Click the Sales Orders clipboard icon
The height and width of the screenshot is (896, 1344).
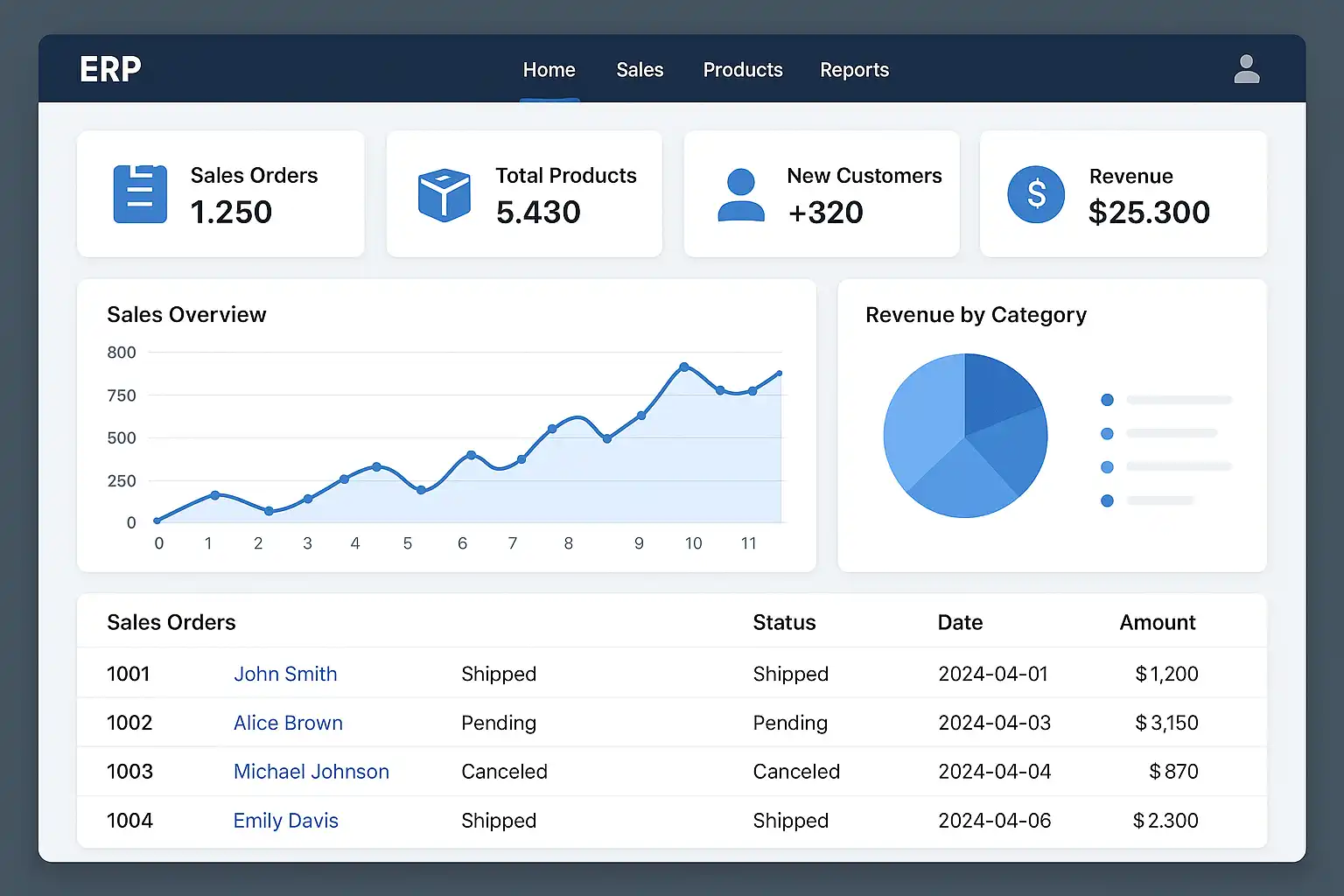pyautogui.click(x=140, y=193)
